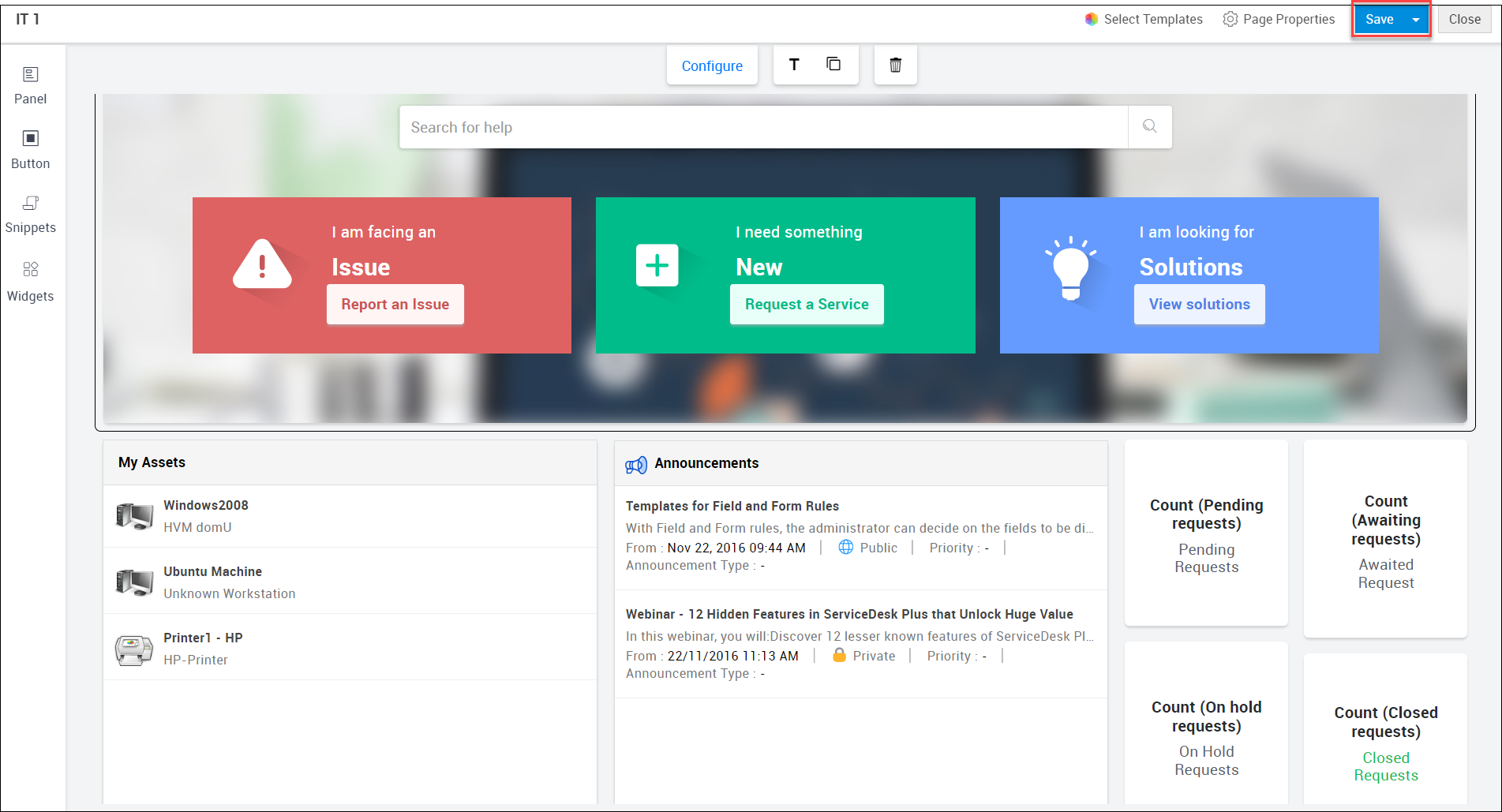Screen dimensions: 1502x812
Task: Click the search magnifier icon
Action: pos(1149,126)
